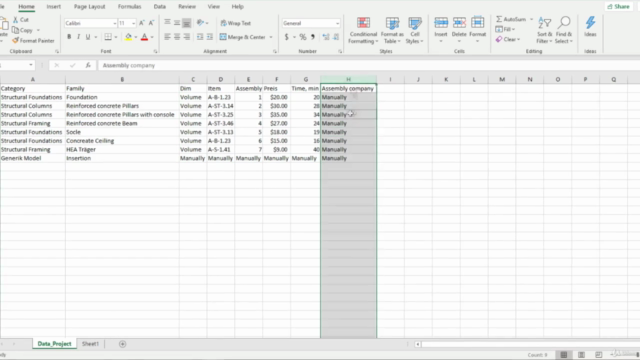Image resolution: width=640 pixels, height=360 pixels.
Task: Open Font settings dialog launcher
Action: coord(156,51)
